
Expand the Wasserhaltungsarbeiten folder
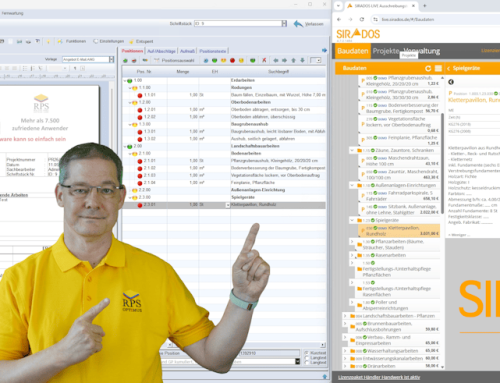click(x=345, y=351)
